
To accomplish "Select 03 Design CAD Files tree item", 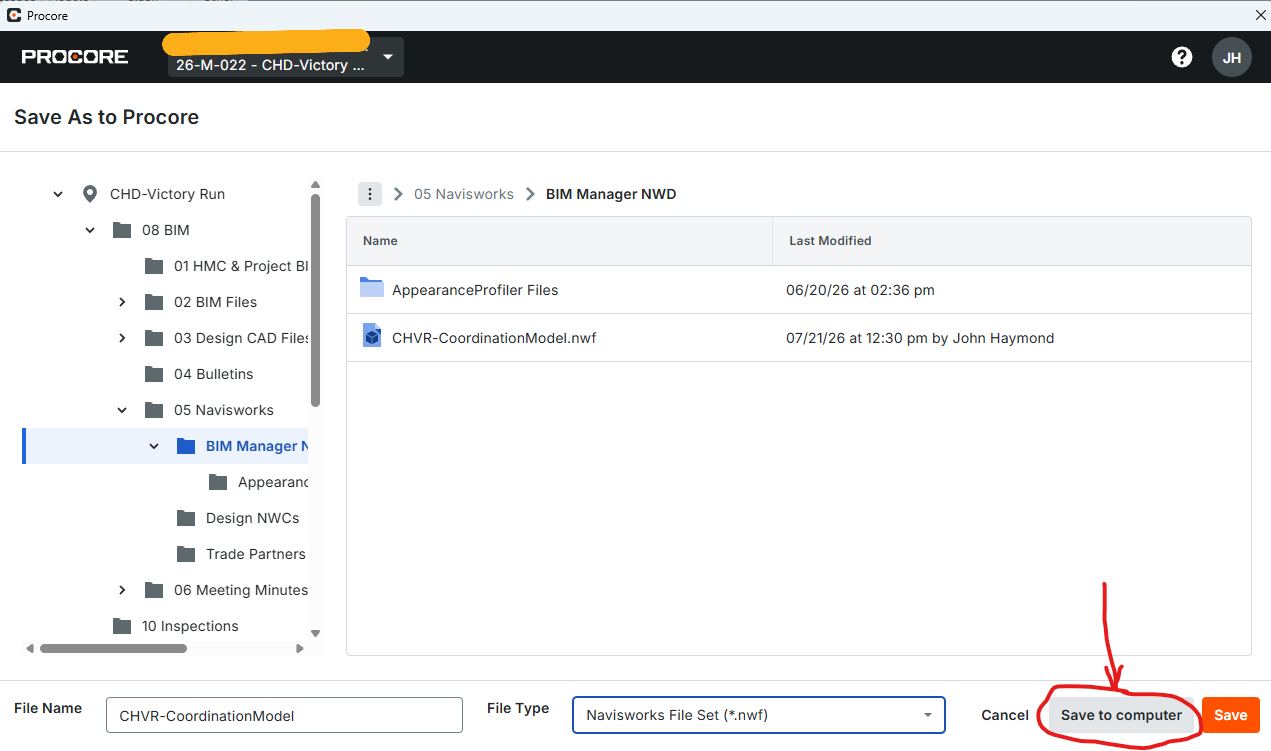I will (241, 338).
